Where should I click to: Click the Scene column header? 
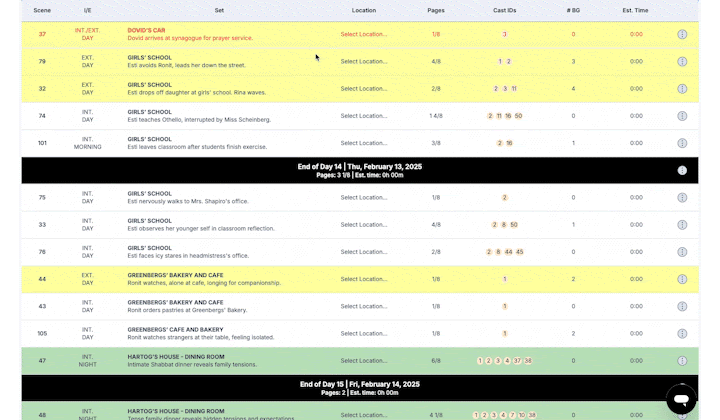pyautogui.click(x=42, y=10)
